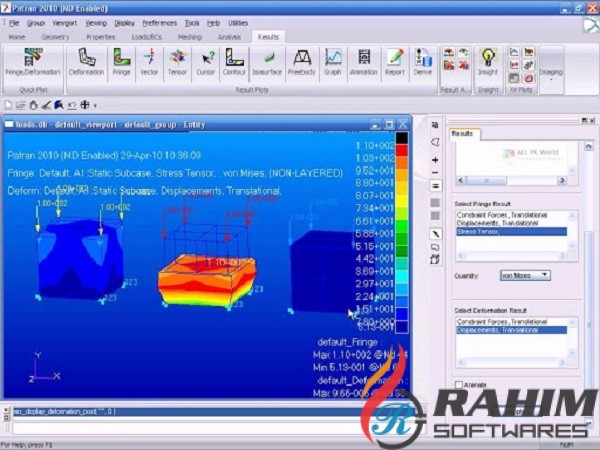The image size is (600, 450).
Task: Click the red swatch in fringe legend
Action: coord(402,150)
